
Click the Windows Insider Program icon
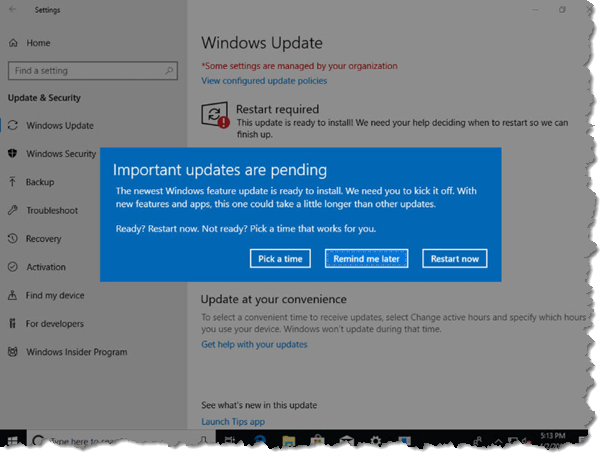point(12,352)
